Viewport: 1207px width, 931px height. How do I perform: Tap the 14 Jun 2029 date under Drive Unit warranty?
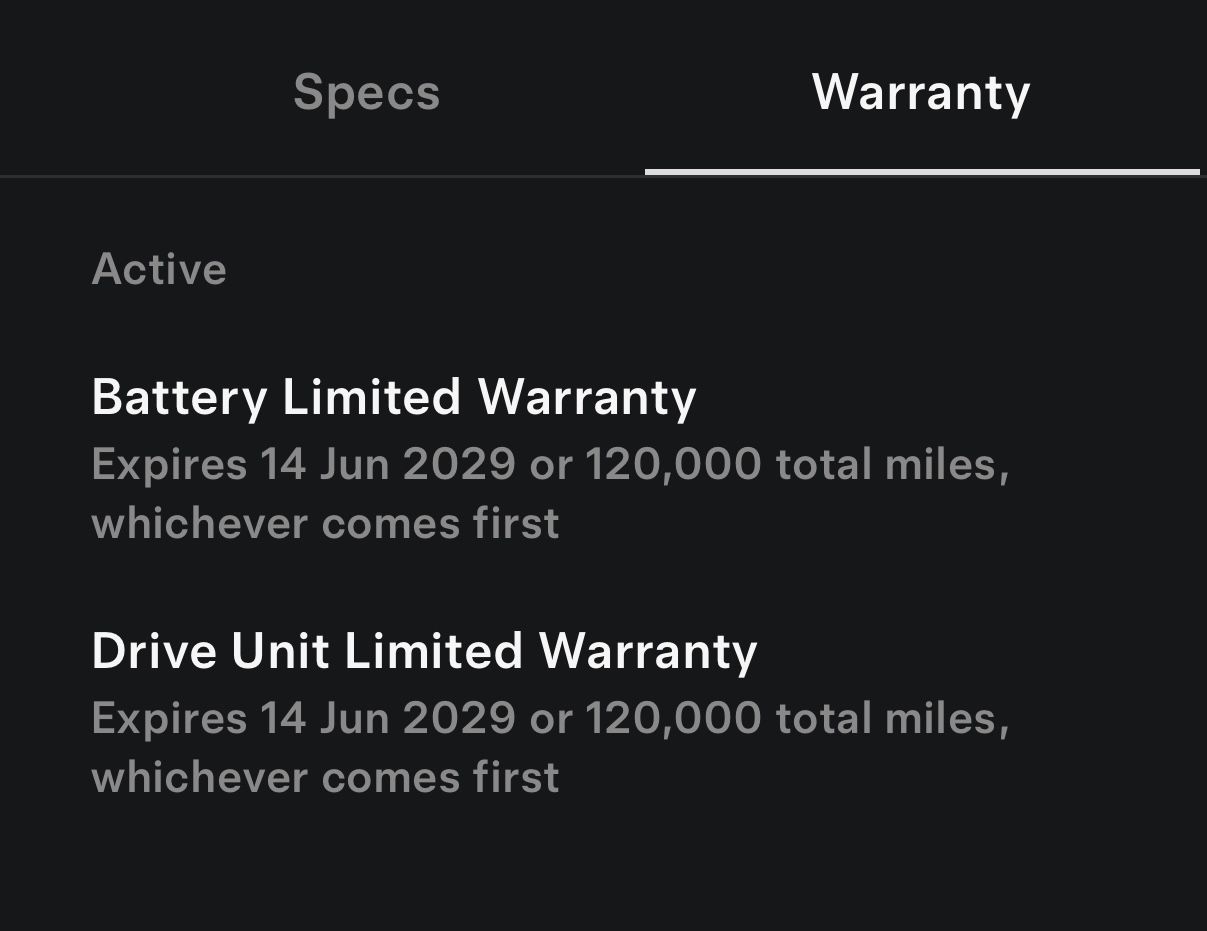(388, 718)
